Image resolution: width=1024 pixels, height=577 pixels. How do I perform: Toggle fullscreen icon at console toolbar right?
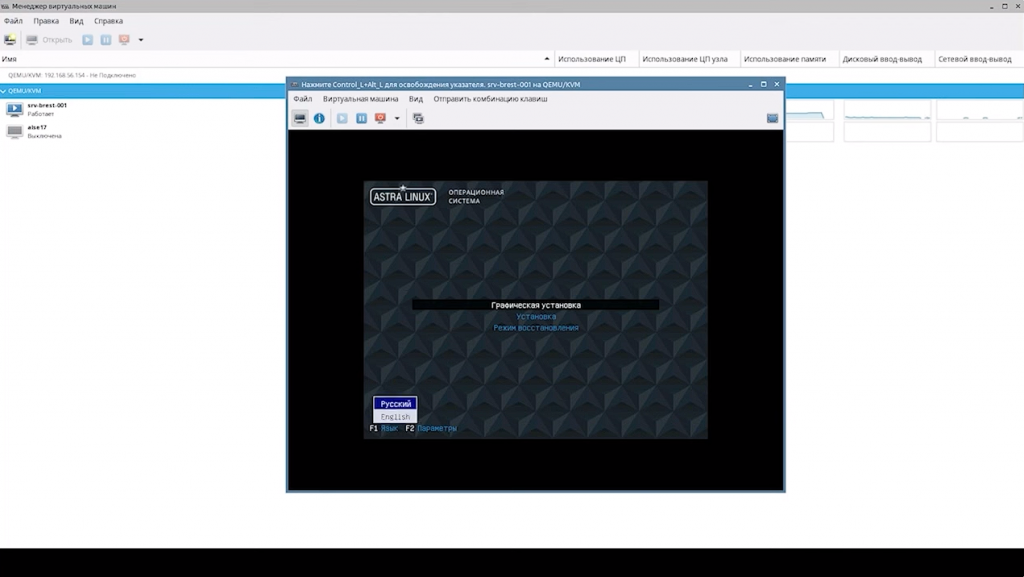772,118
